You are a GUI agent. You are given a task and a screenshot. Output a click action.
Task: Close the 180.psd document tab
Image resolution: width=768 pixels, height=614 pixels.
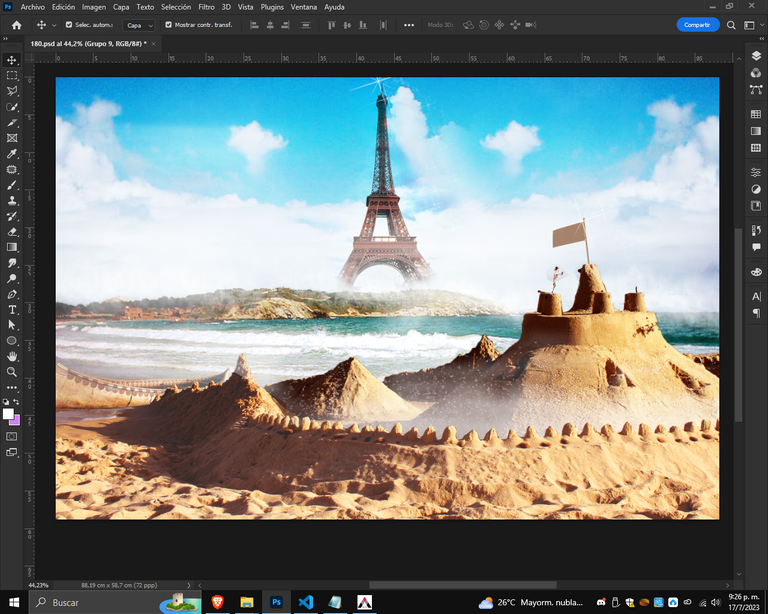pos(153,44)
